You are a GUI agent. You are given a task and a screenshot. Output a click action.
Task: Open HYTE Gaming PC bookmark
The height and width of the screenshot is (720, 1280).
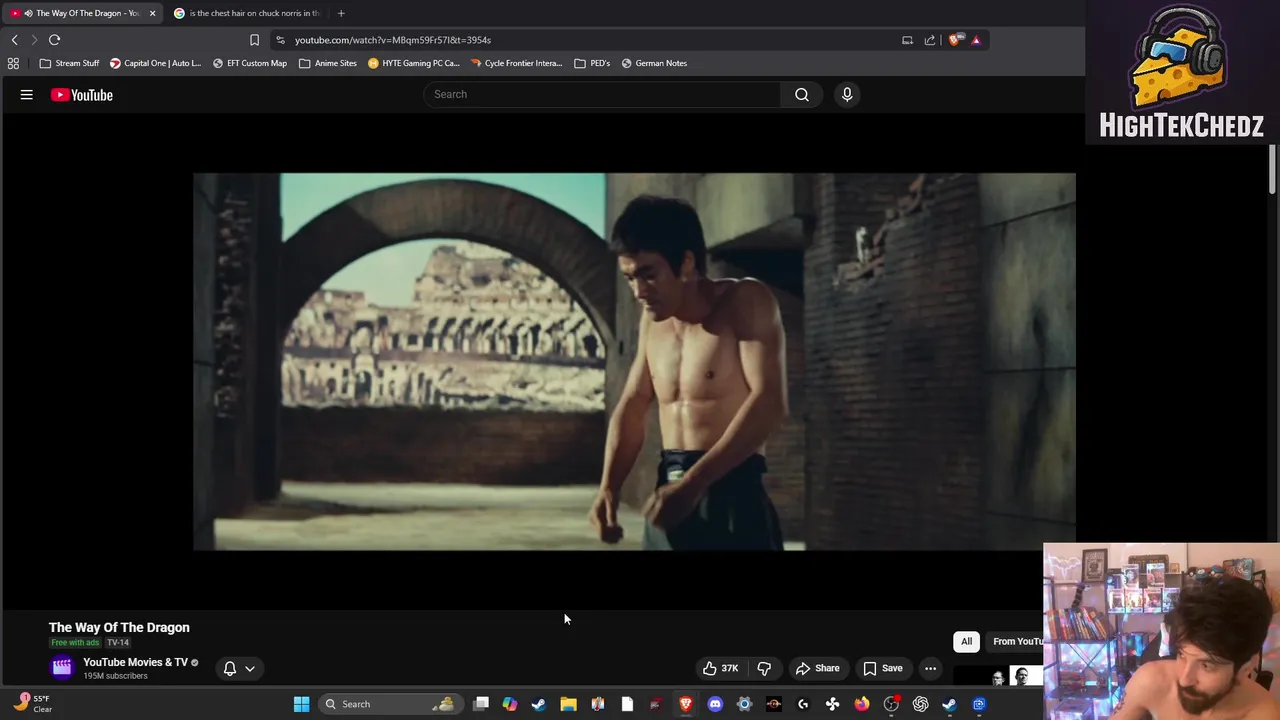click(413, 63)
